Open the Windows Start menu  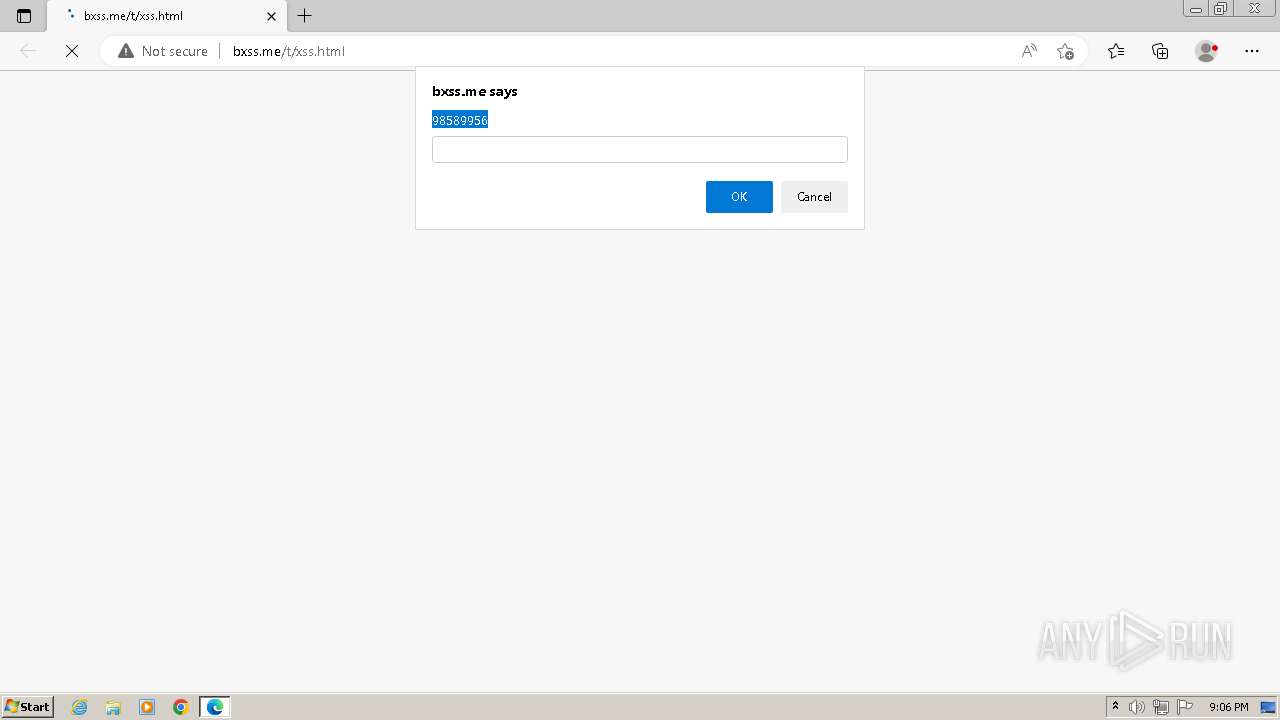pyautogui.click(x=27, y=707)
